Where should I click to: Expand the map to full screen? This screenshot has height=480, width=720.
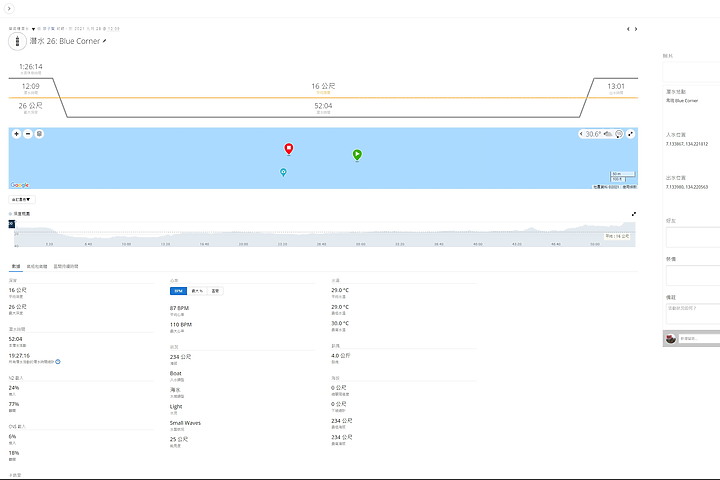630,134
